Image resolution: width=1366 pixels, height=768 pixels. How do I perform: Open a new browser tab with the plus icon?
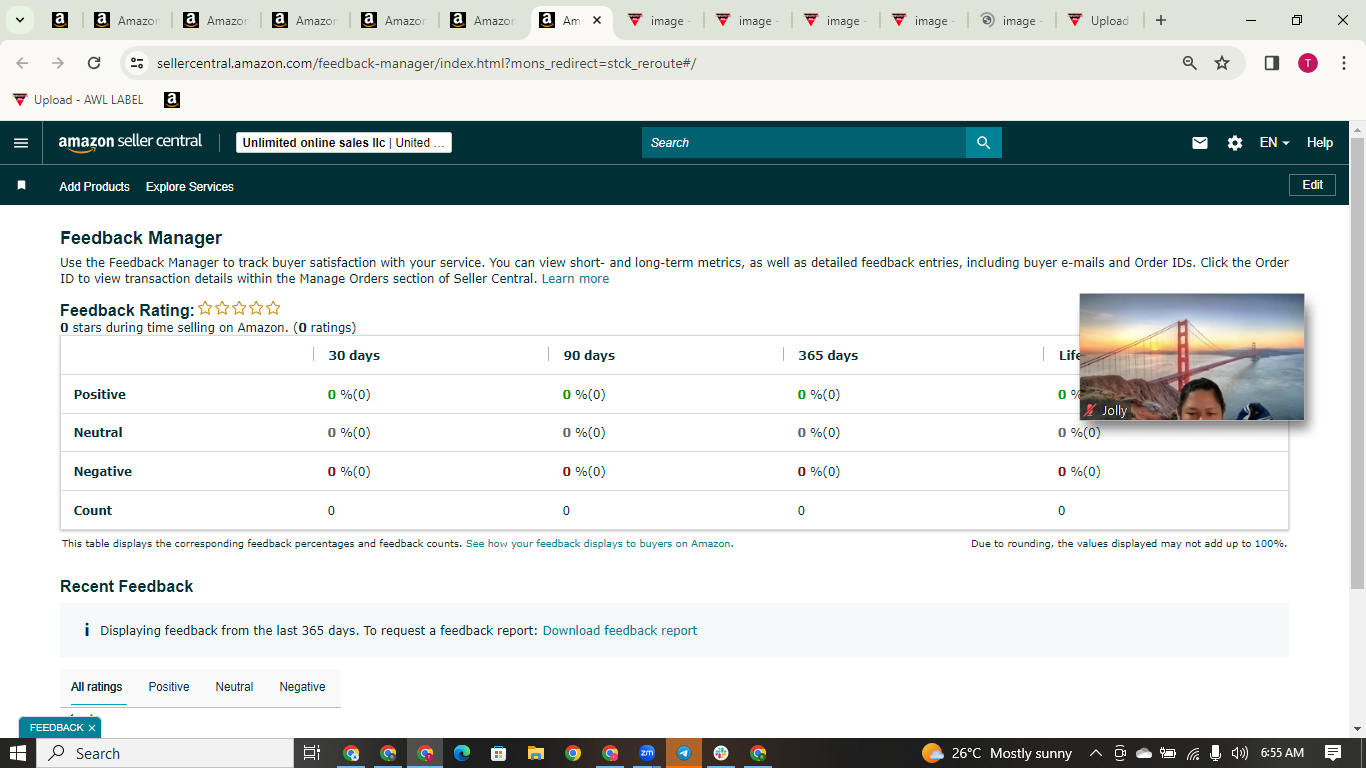coord(1161,20)
